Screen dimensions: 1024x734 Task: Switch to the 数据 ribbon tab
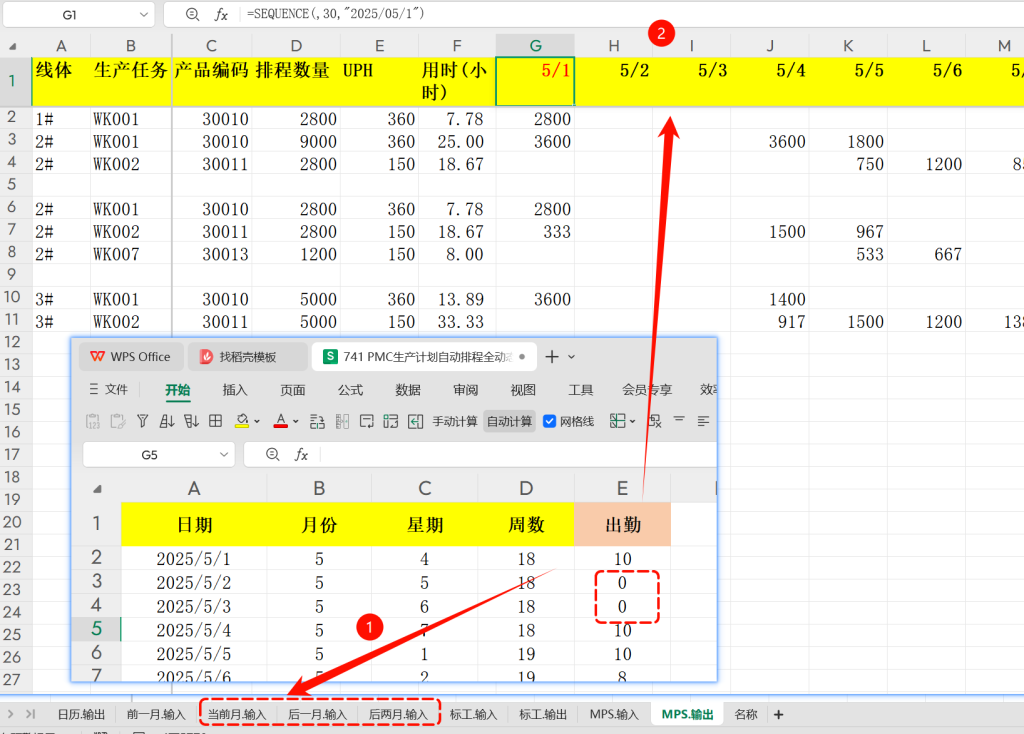click(408, 390)
